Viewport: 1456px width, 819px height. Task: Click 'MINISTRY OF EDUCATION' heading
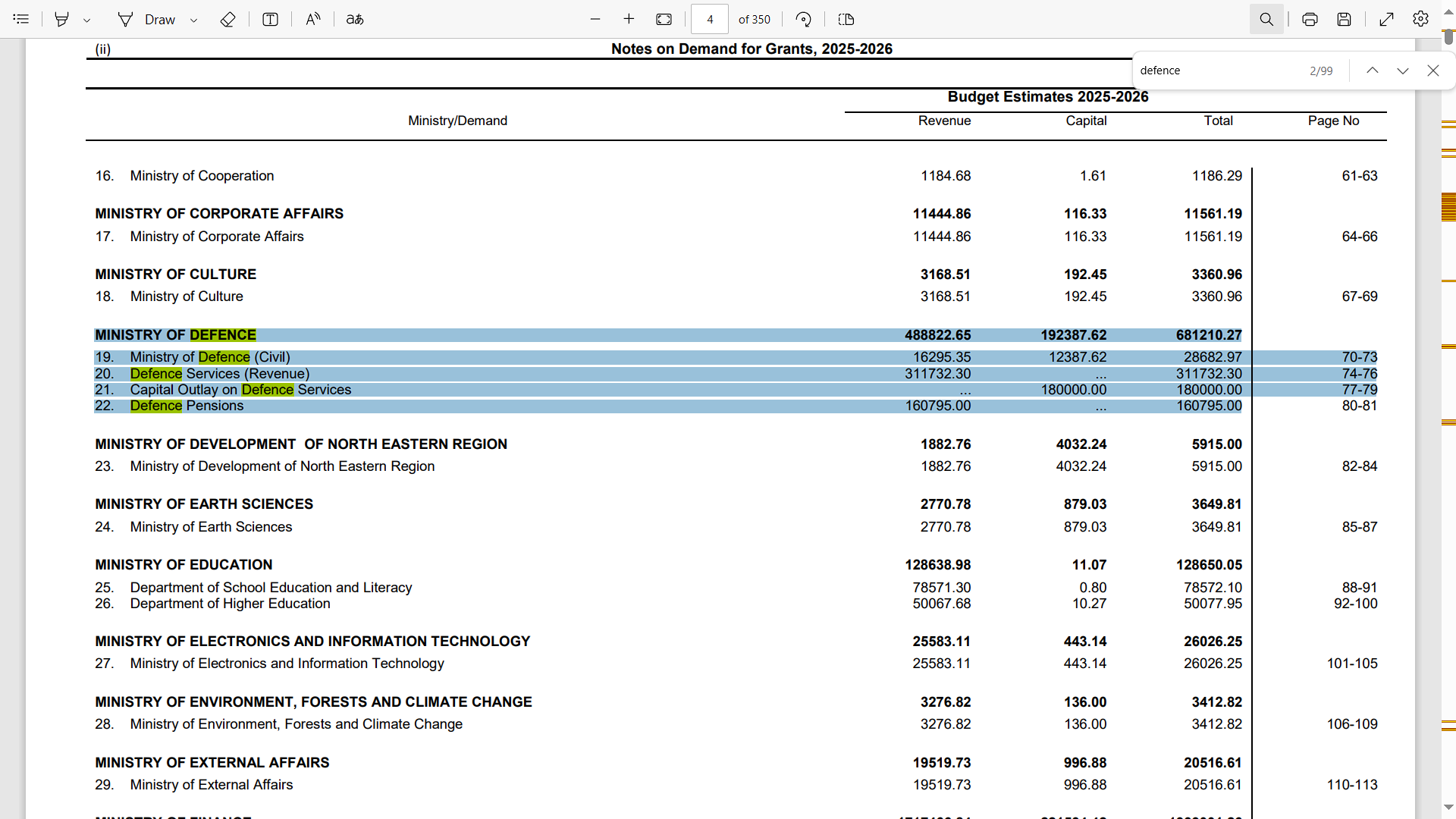pos(184,565)
